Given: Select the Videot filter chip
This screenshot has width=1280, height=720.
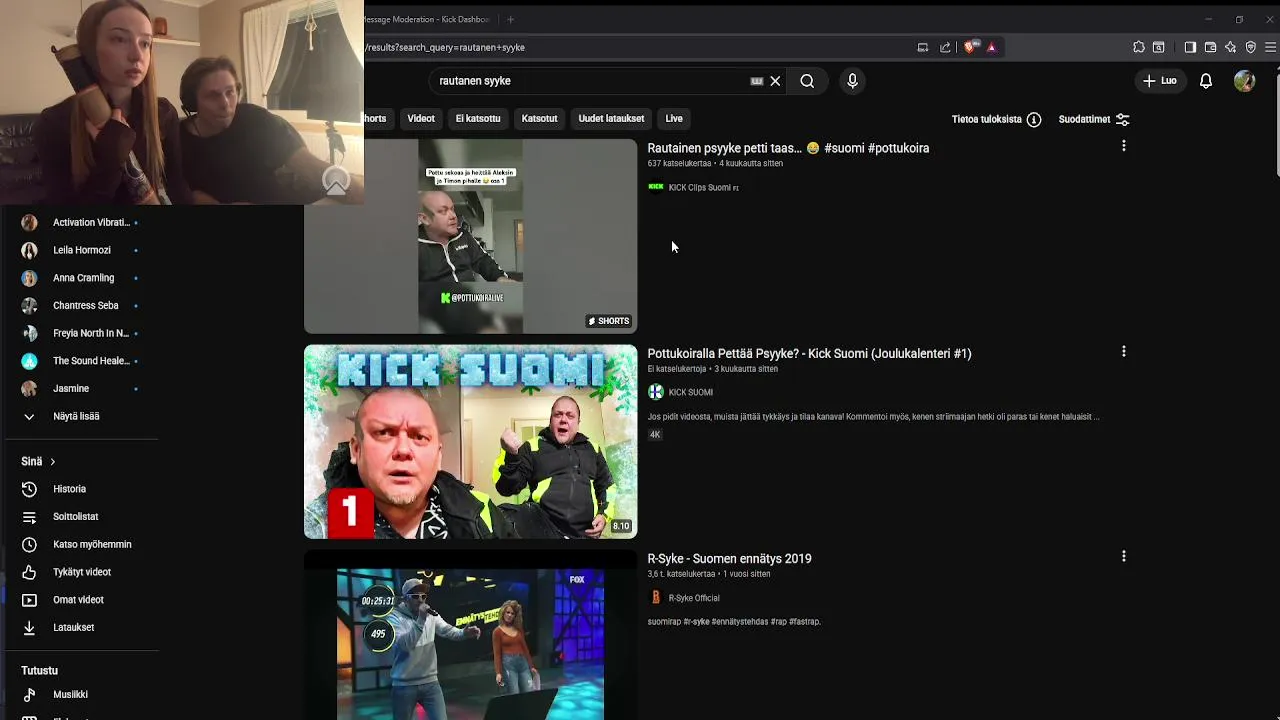Looking at the screenshot, I should 421,118.
